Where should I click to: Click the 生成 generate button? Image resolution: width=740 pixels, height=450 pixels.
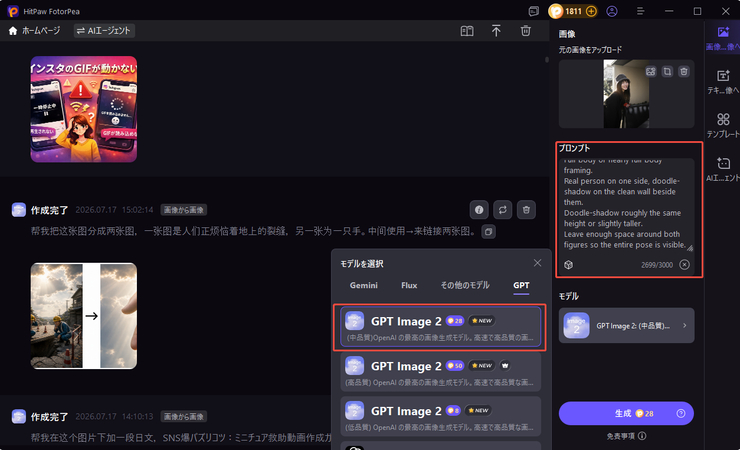tap(626, 413)
